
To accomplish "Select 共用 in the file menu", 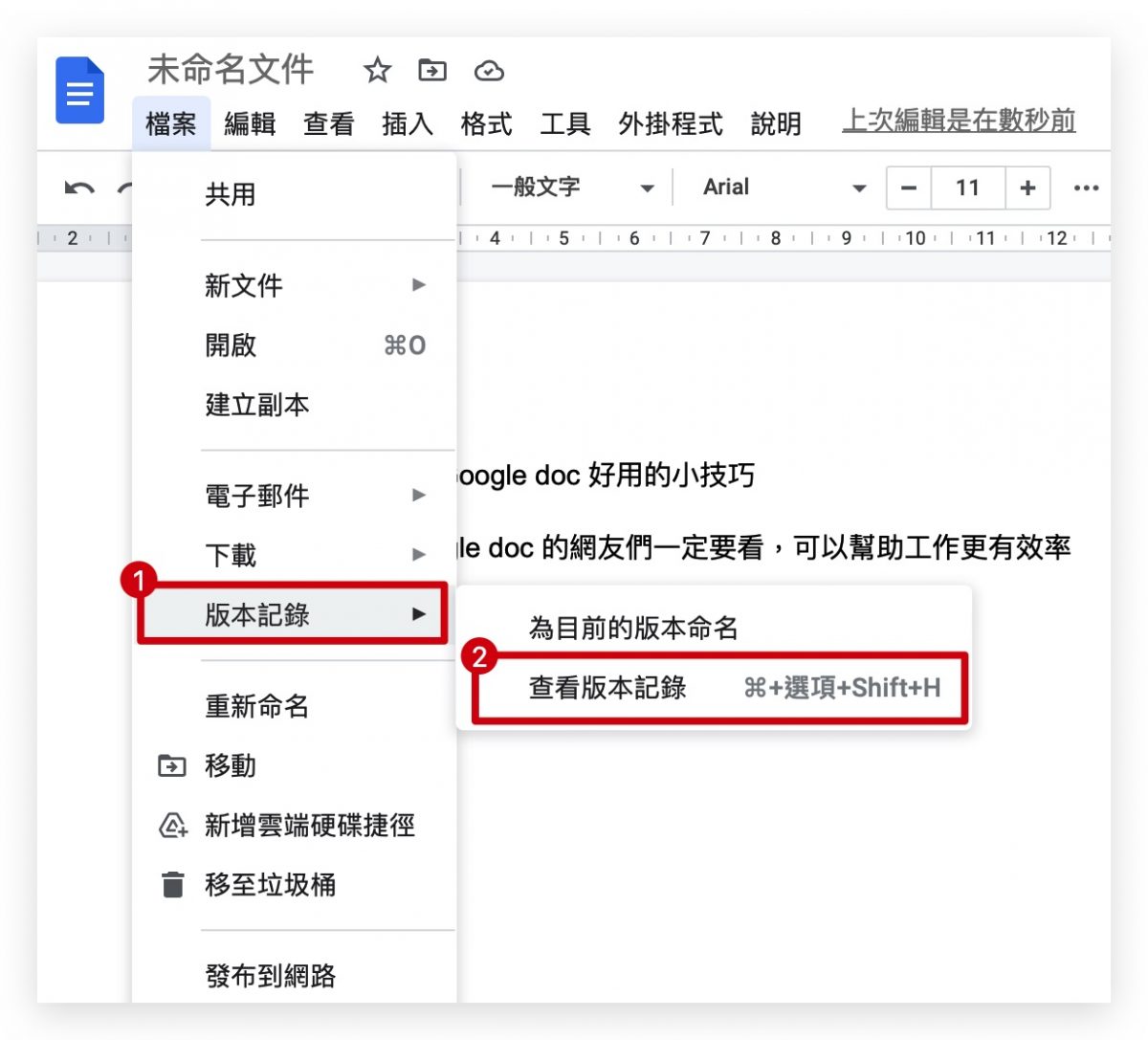I will point(295,194).
